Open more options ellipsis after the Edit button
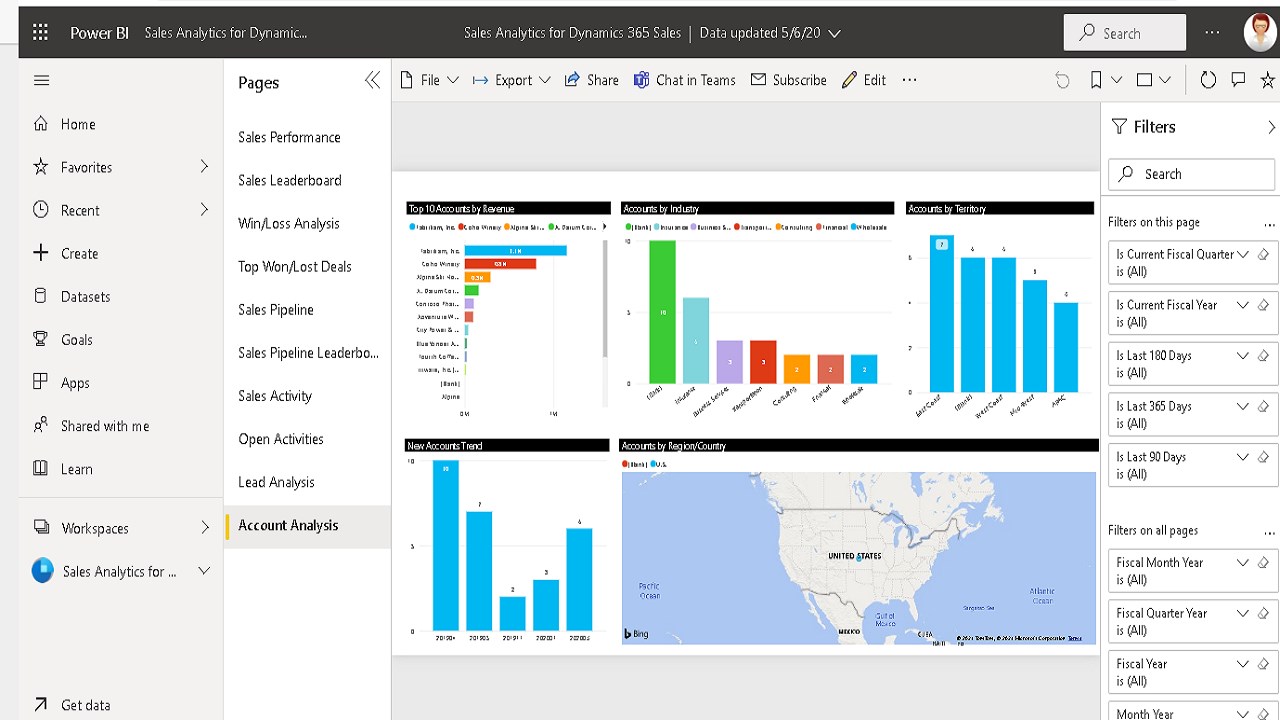Viewport: 1280px width, 720px height. pos(909,80)
